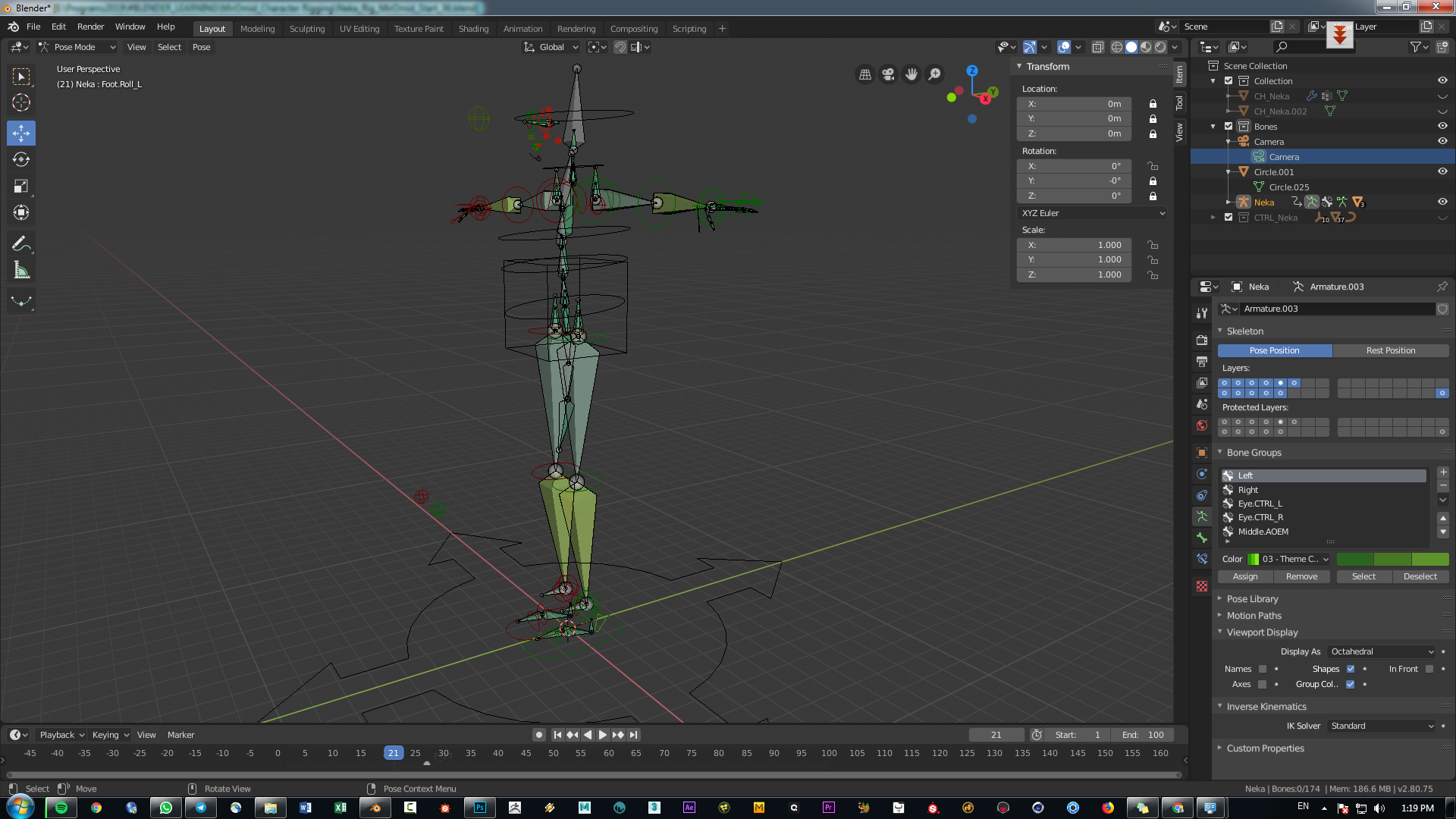The width and height of the screenshot is (1456, 819).
Task: Switch to the Animation workspace tab
Action: point(522,29)
